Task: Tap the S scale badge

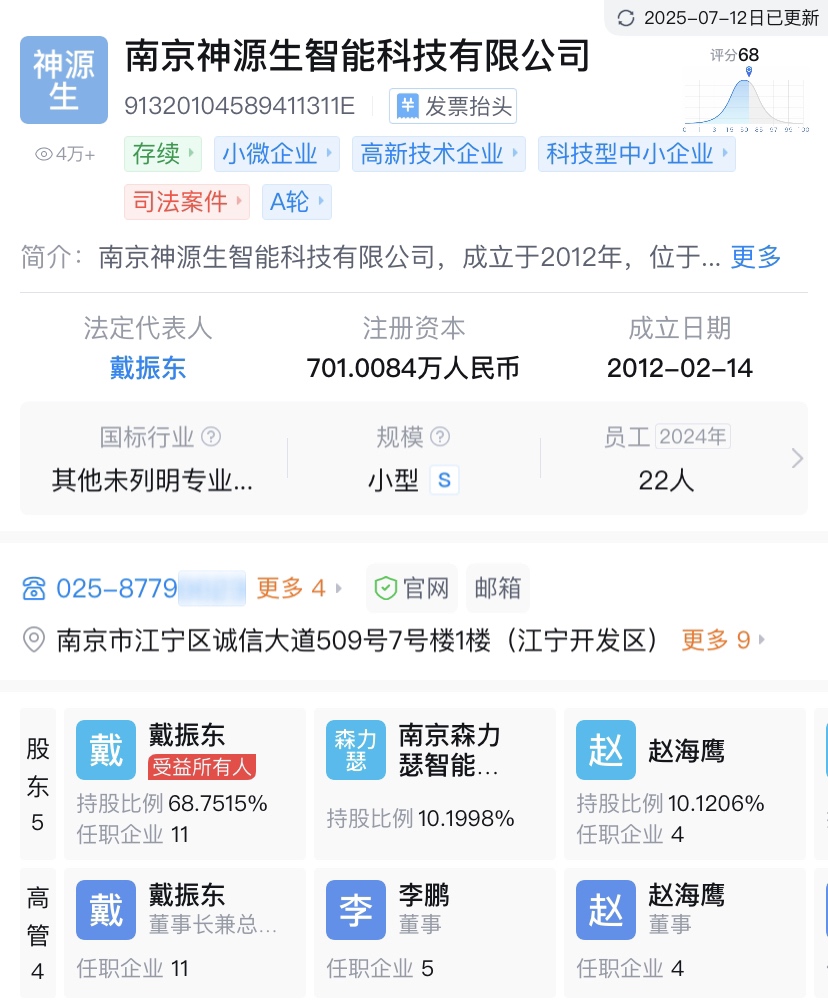Action: coord(444,480)
